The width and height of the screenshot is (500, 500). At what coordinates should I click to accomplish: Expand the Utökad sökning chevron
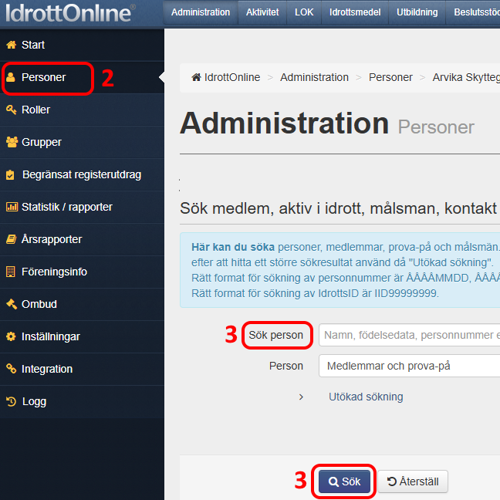(301, 397)
